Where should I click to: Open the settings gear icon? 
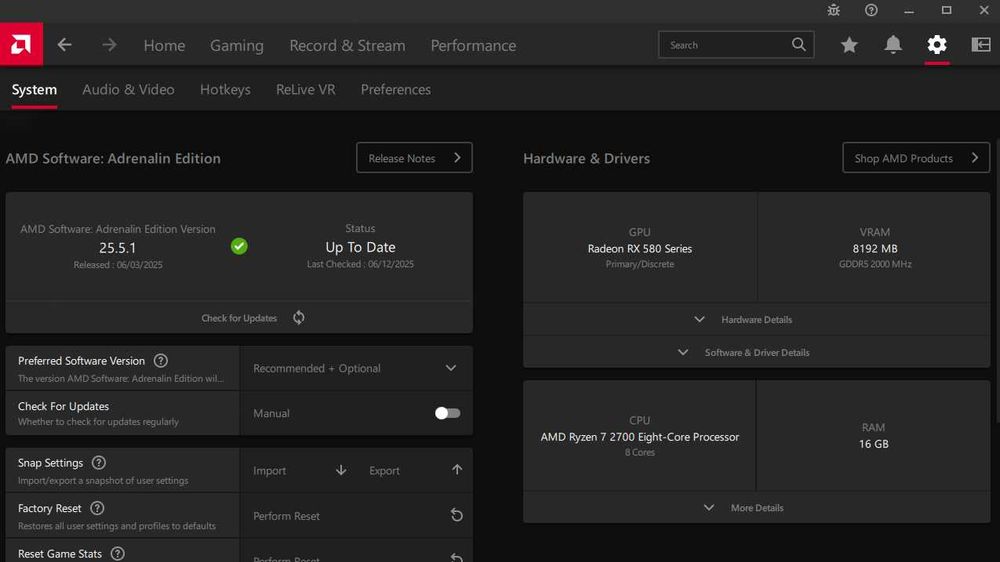click(x=936, y=45)
